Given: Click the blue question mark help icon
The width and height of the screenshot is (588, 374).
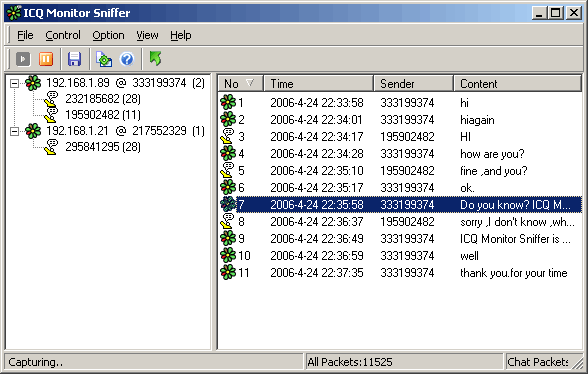Looking at the screenshot, I should (x=127, y=59).
